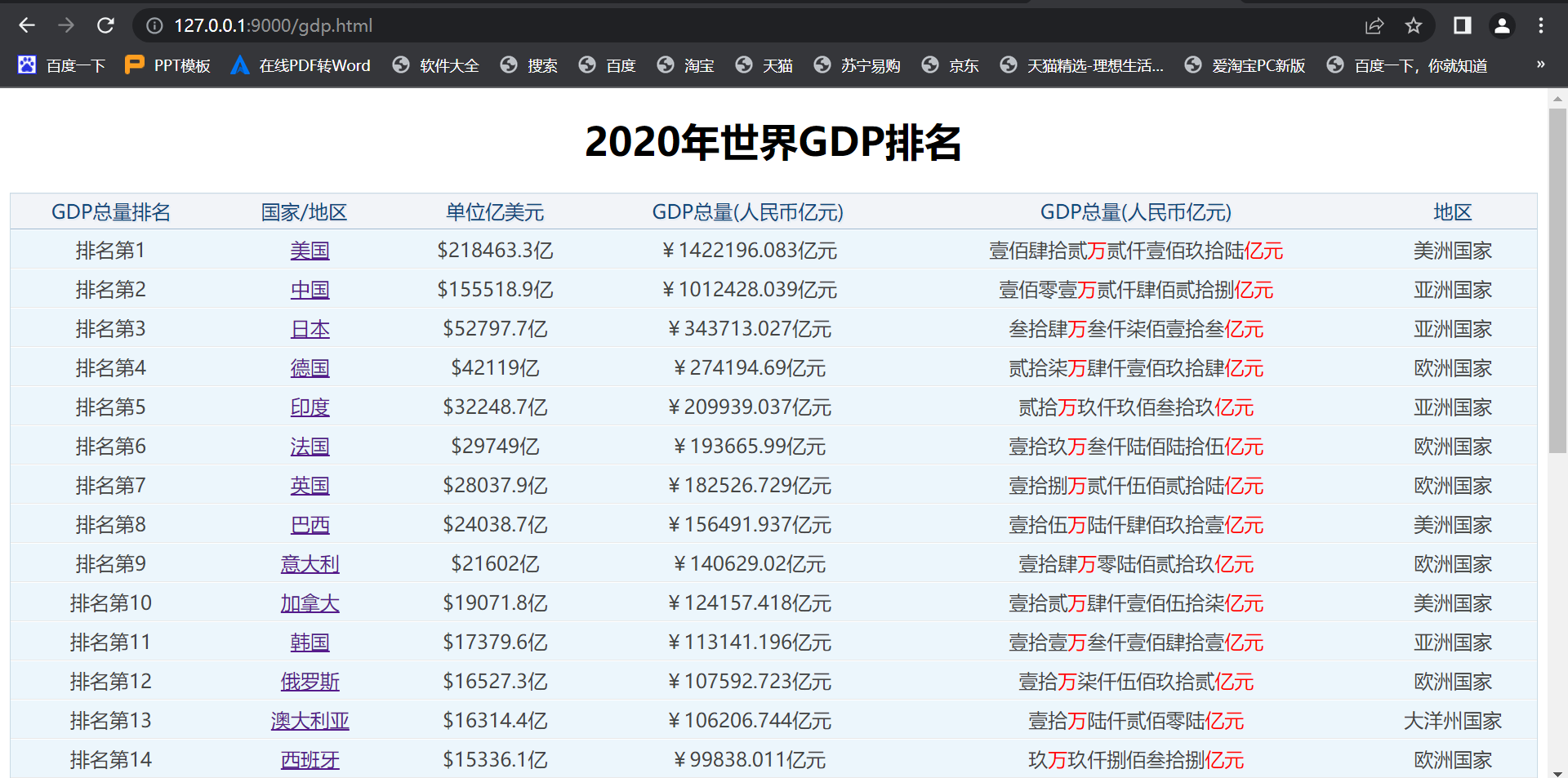Image resolution: width=1568 pixels, height=778 pixels.
Task: Click cell ￥1012428.039亿元
Action: pos(748,290)
